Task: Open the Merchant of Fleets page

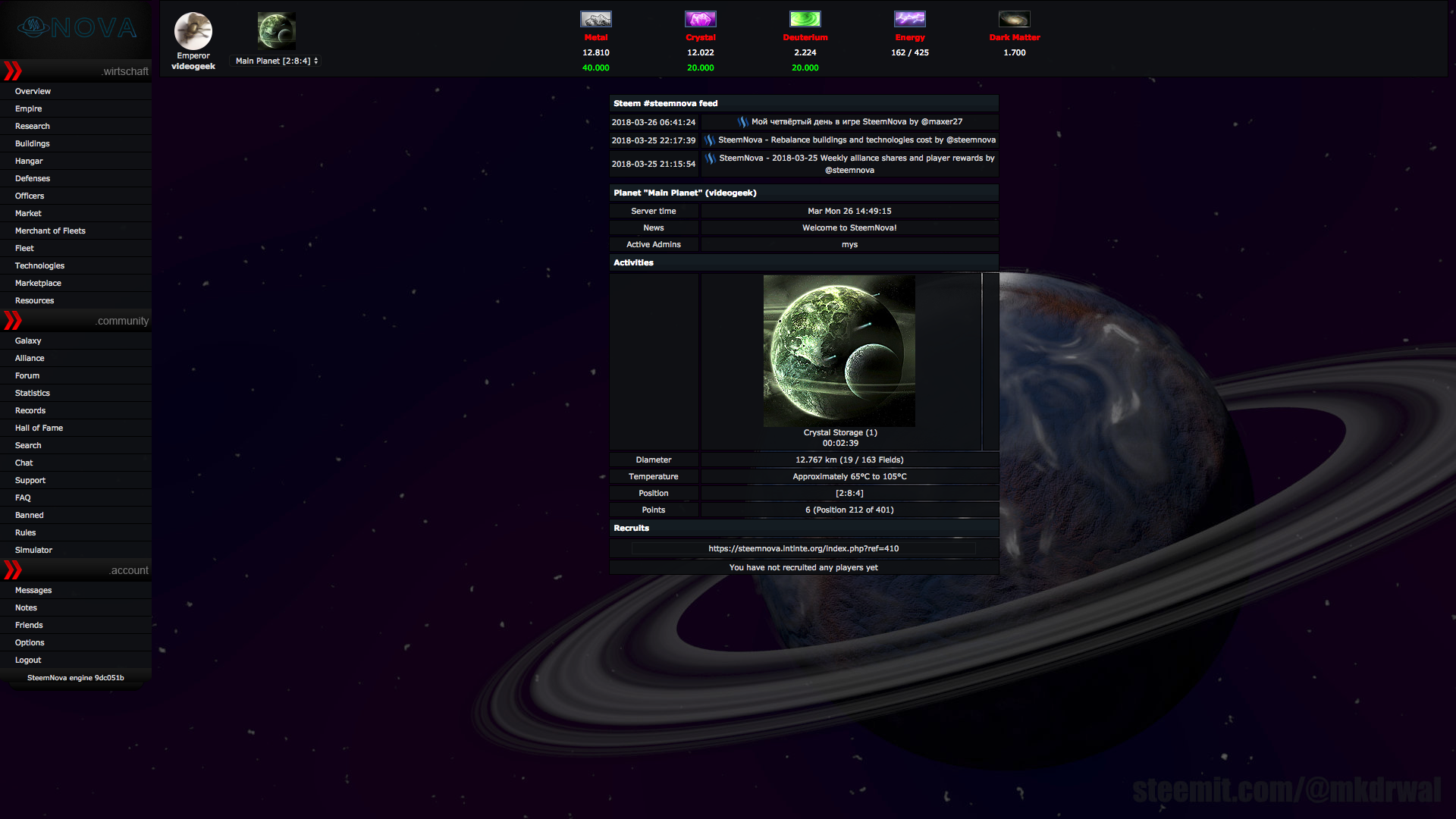Action: (x=50, y=231)
